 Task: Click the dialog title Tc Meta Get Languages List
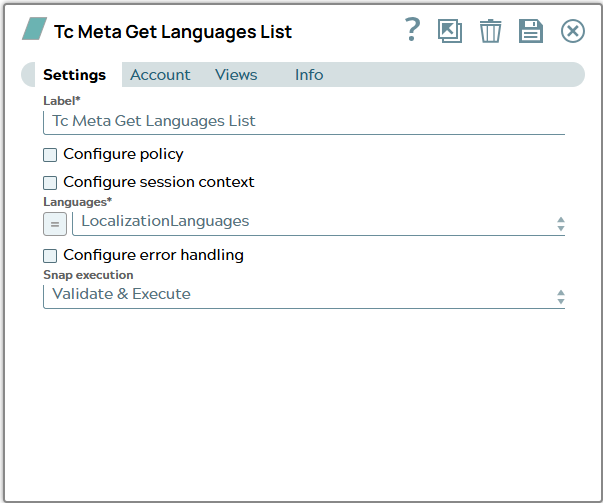173,32
